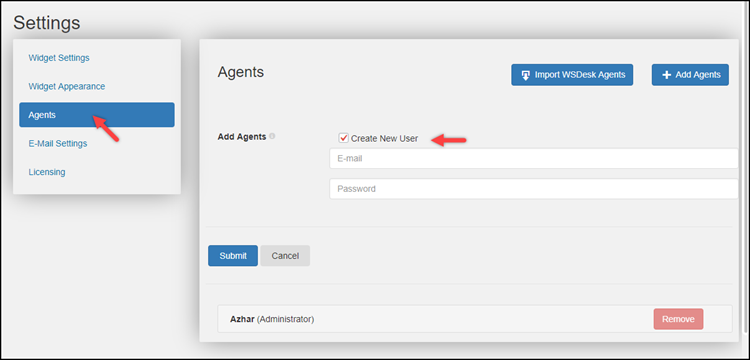Click the Settings page title
750x360 pixels.
click(x=46, y=23)
